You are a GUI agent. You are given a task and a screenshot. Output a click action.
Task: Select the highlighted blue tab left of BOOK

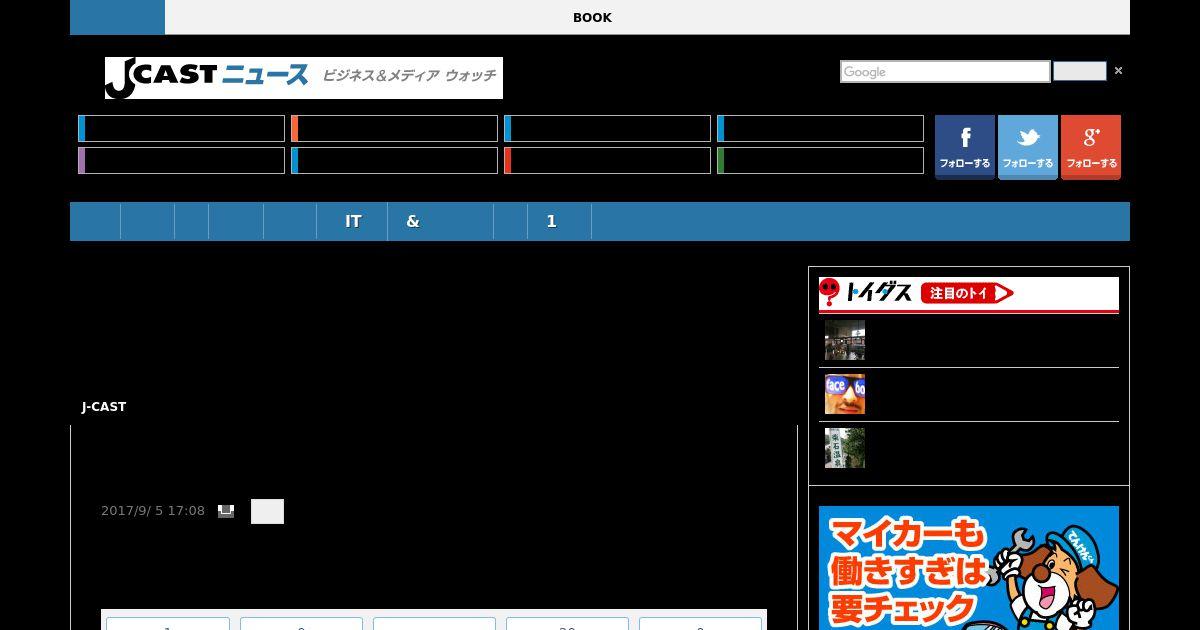pos(117,17)
